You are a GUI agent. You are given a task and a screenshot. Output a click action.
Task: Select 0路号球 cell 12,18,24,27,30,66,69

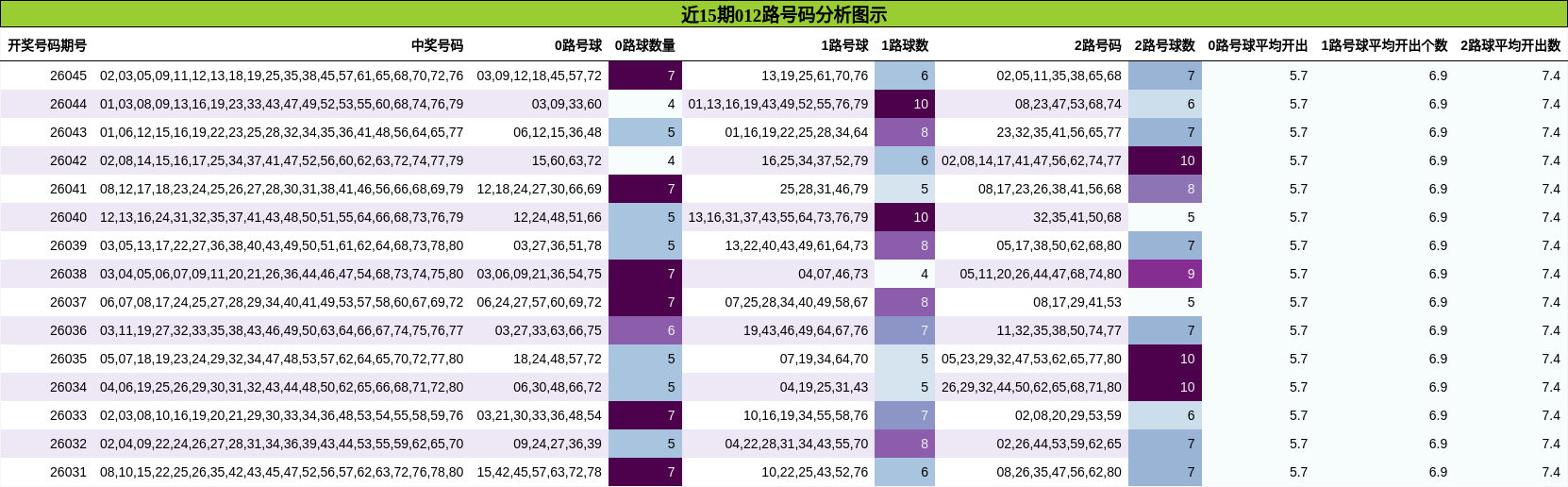(540, 189)
